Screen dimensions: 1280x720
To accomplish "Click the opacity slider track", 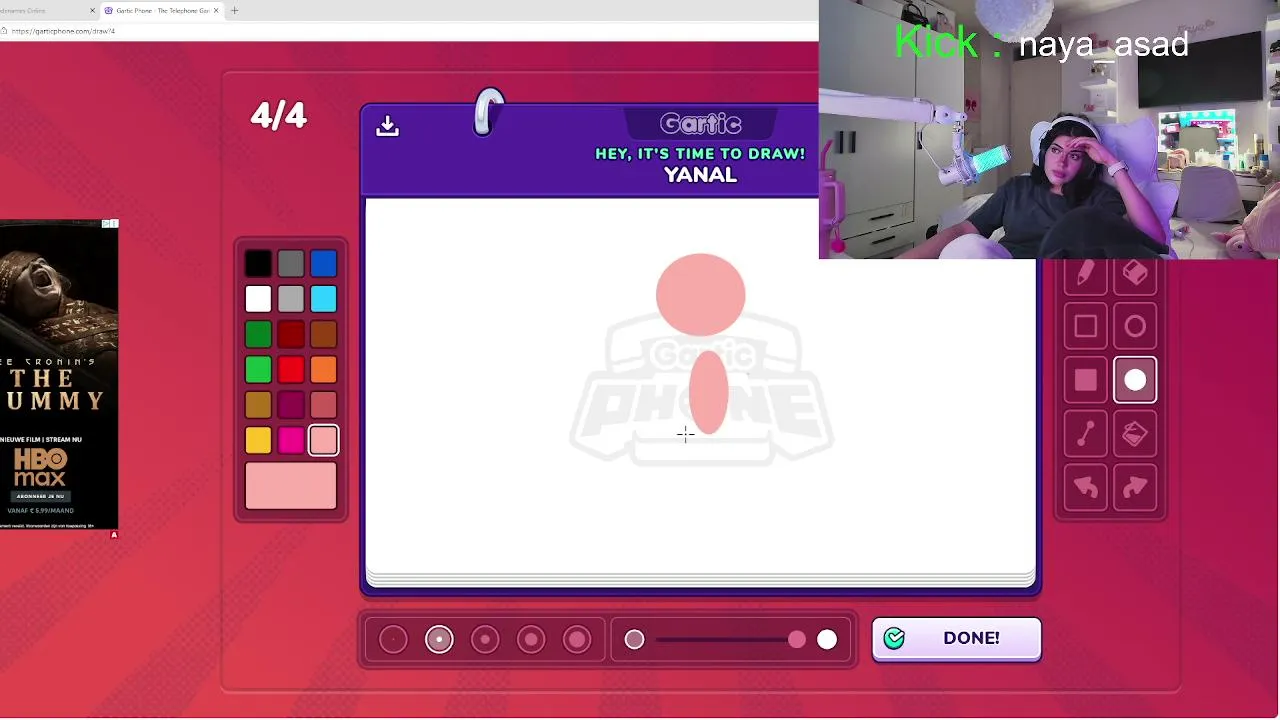I will [730, 640].
